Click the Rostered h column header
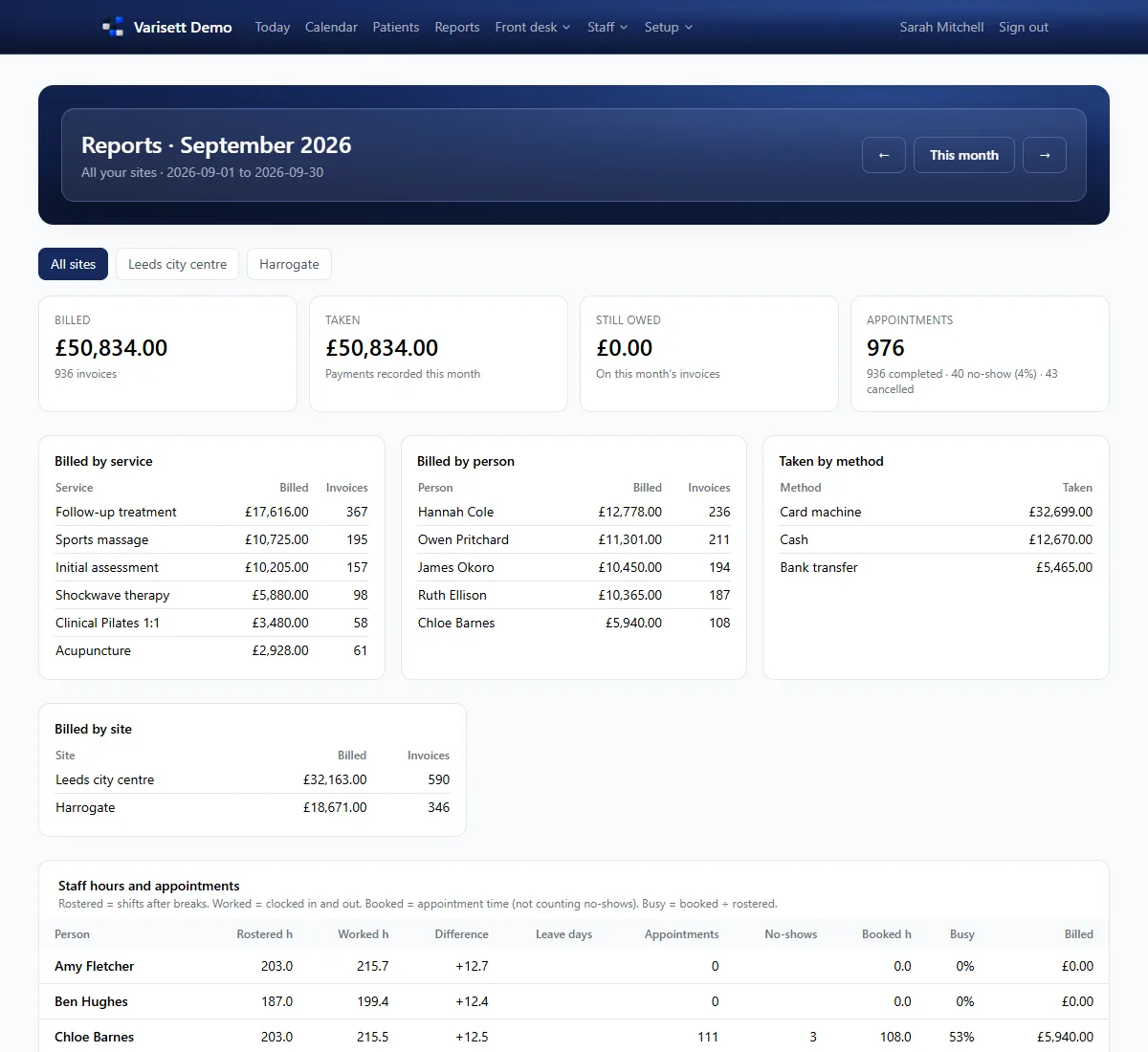Viewport: 1148px width, 1052px height. [x=264, y=934]
